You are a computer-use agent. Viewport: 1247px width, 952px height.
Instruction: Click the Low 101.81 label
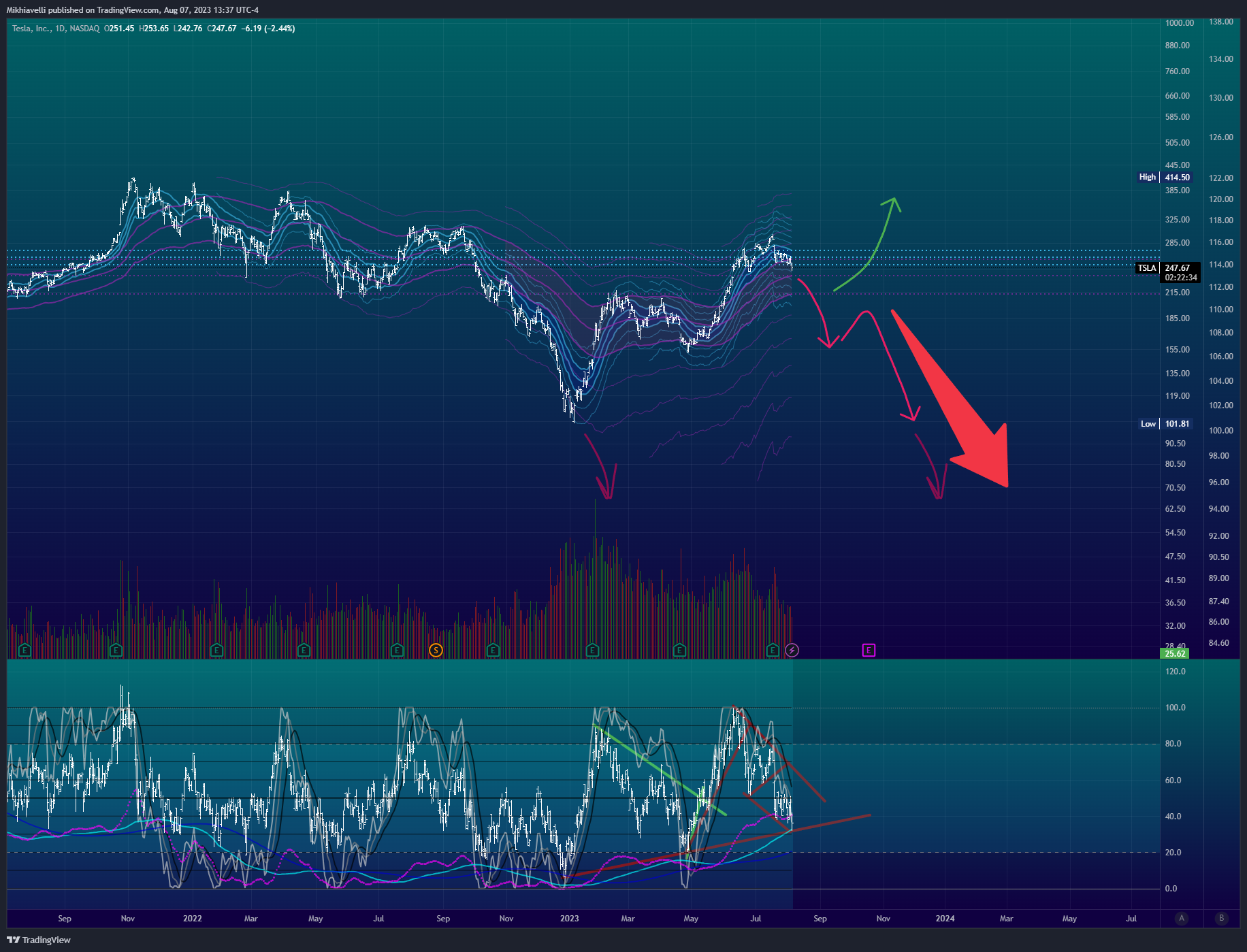1165,424
